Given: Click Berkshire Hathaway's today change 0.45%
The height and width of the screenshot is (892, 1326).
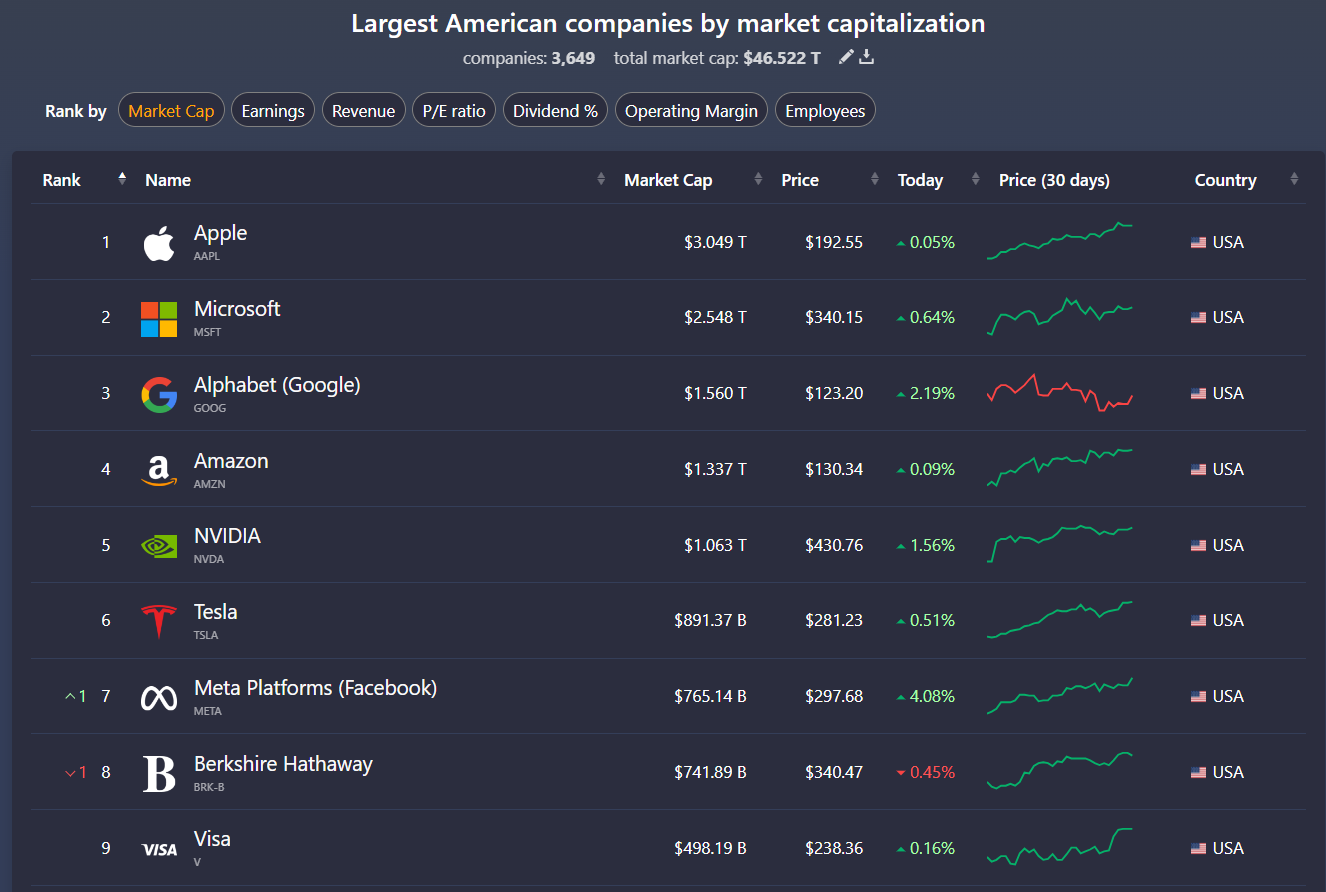Looking at the screenshot, I should [926, 772].
